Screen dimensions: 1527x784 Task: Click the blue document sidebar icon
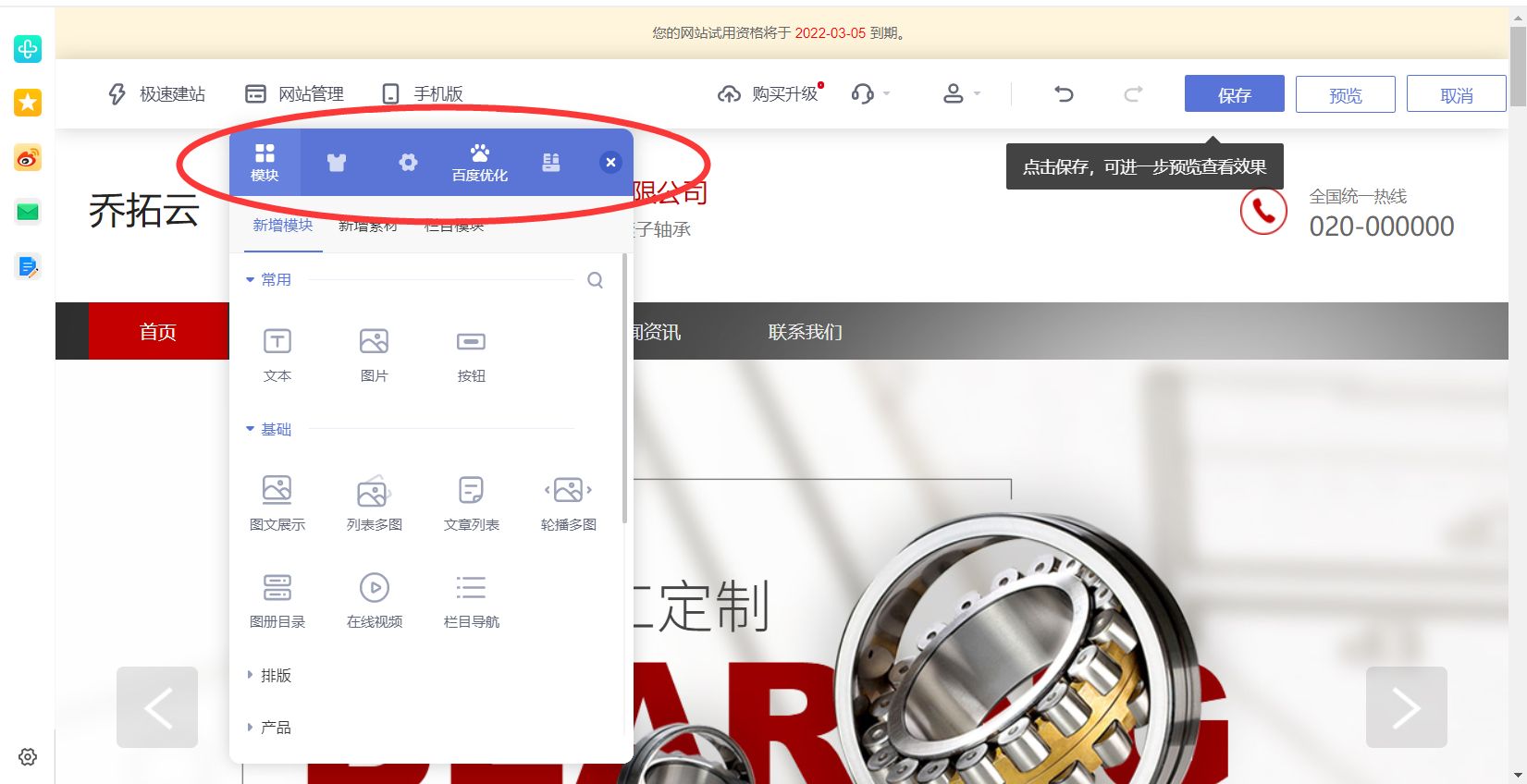click(28, 267)
